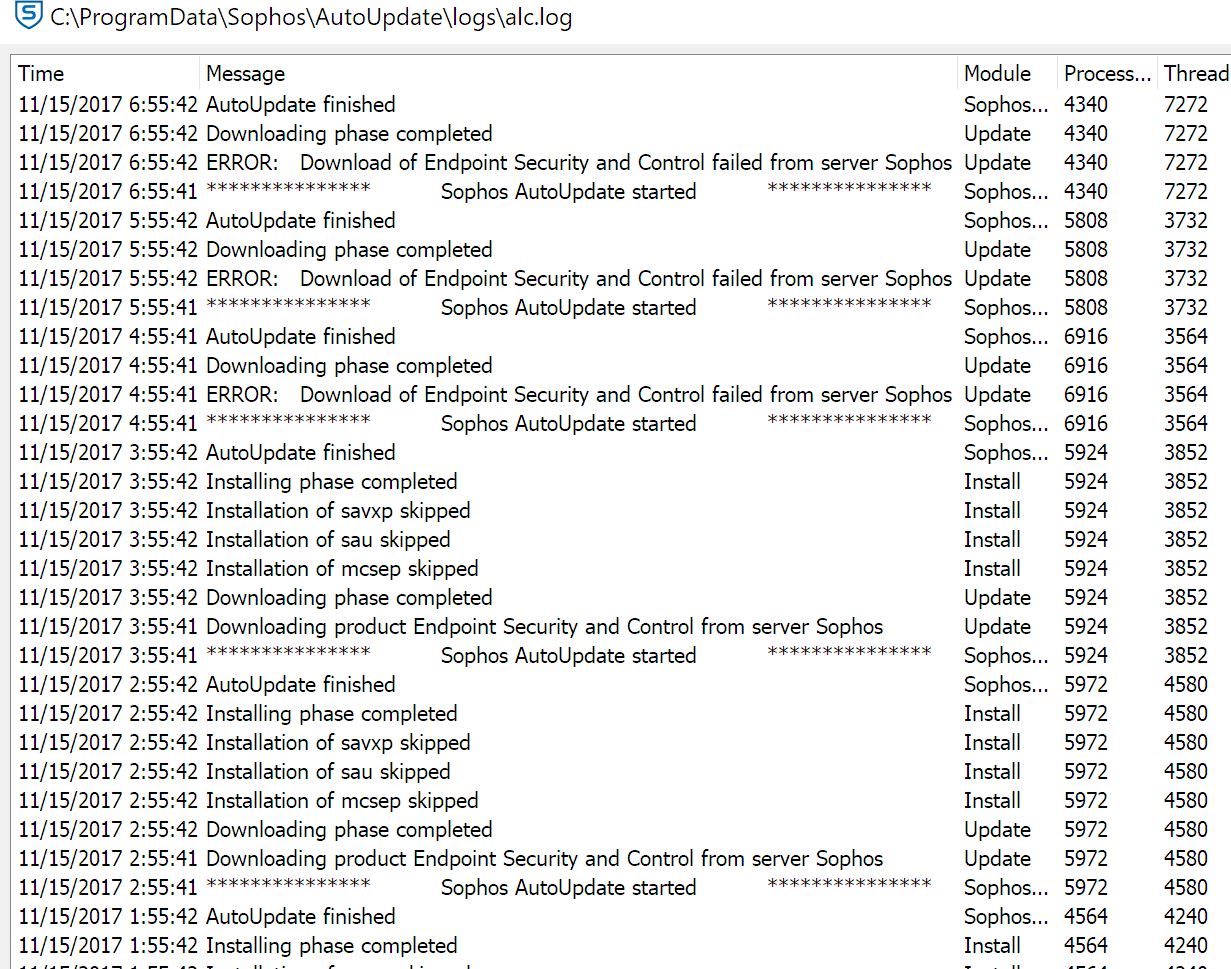Click the Sophos shield icon beside the file path

pos(29,15)
